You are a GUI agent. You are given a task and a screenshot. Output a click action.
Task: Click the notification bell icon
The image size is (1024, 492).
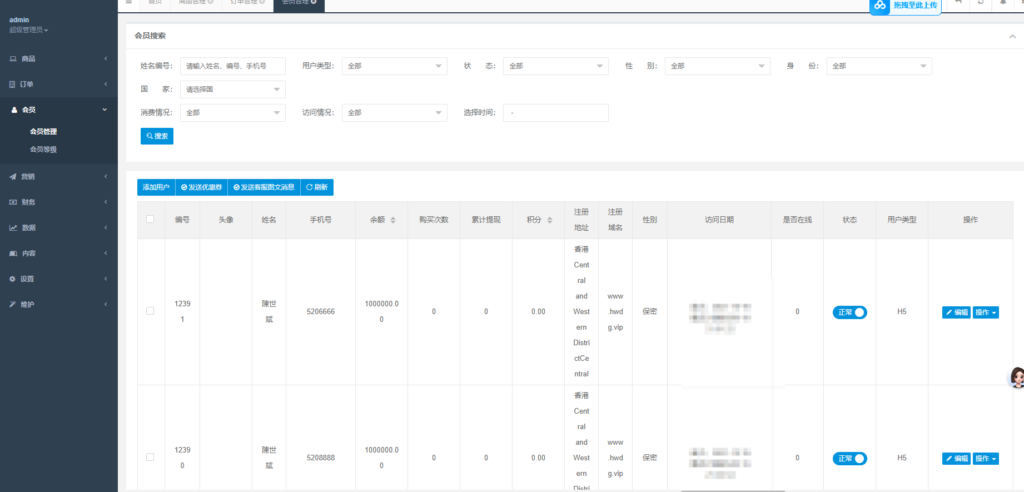click(x=1003, y=3)
